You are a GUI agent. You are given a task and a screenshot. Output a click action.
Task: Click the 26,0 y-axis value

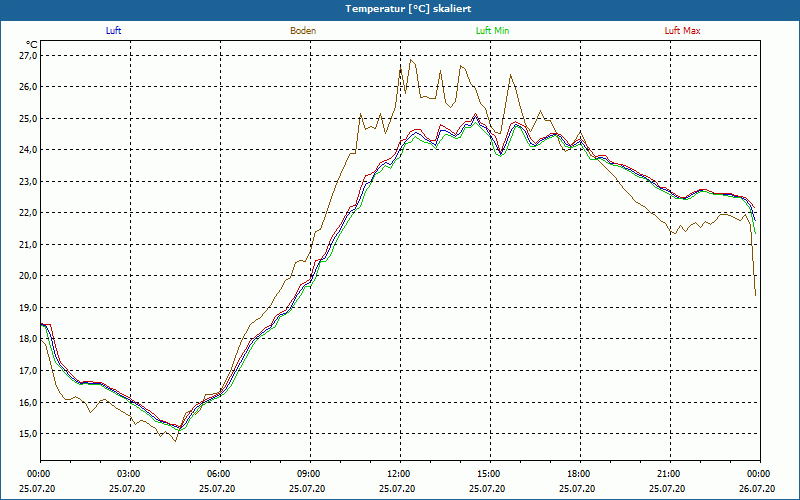pyautogui.click(x=28, y=87)
